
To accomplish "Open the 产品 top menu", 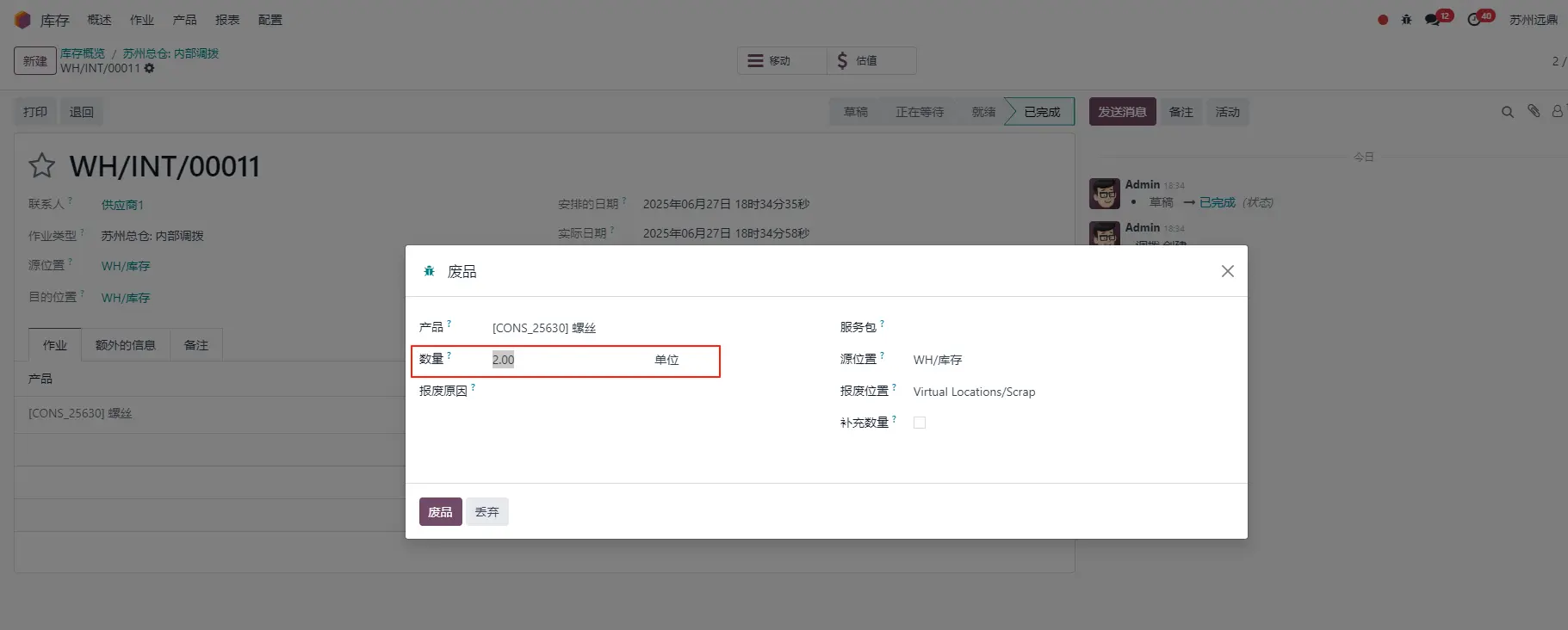I will 185,20.
